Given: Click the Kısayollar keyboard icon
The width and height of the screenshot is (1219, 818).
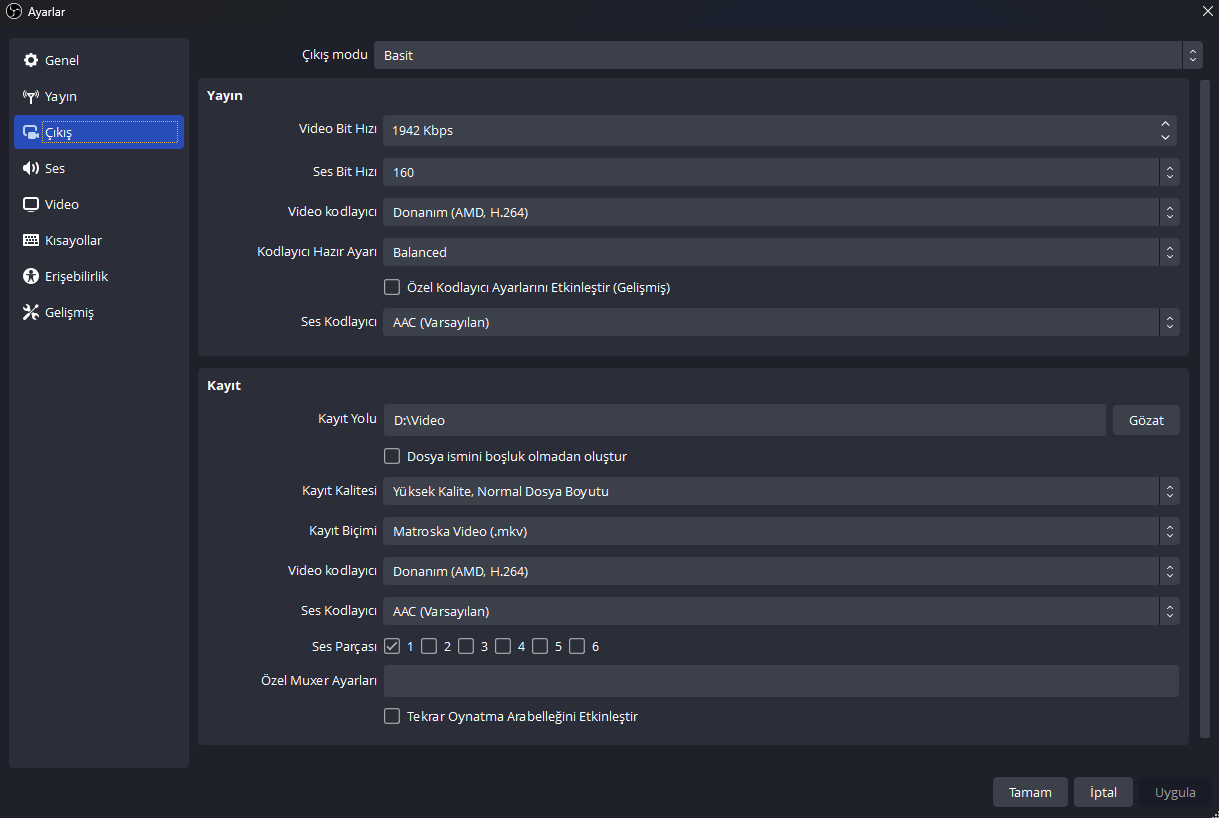Looking at the screenshot, I should [31, 241].
